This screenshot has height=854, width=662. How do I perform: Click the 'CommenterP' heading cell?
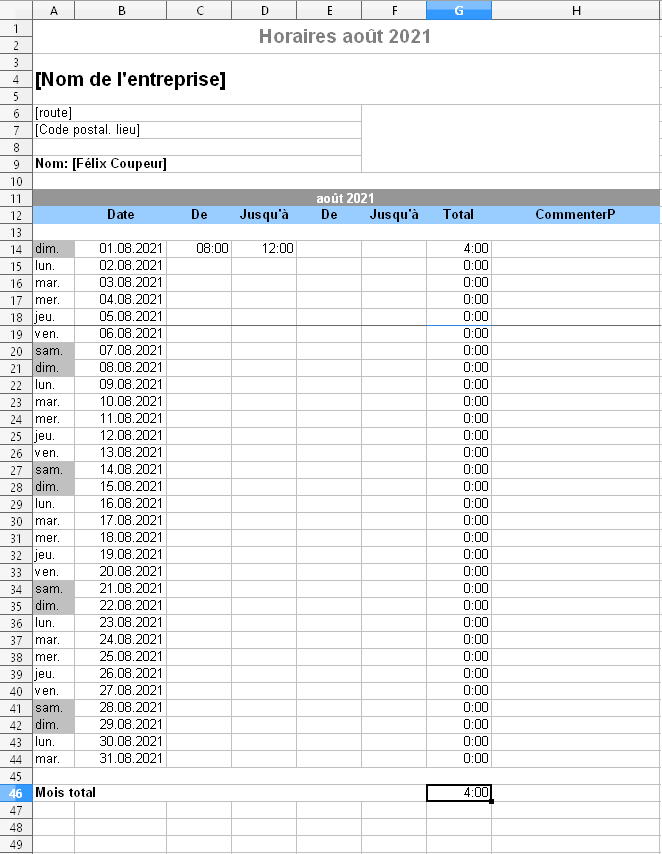tap(576, 215)
